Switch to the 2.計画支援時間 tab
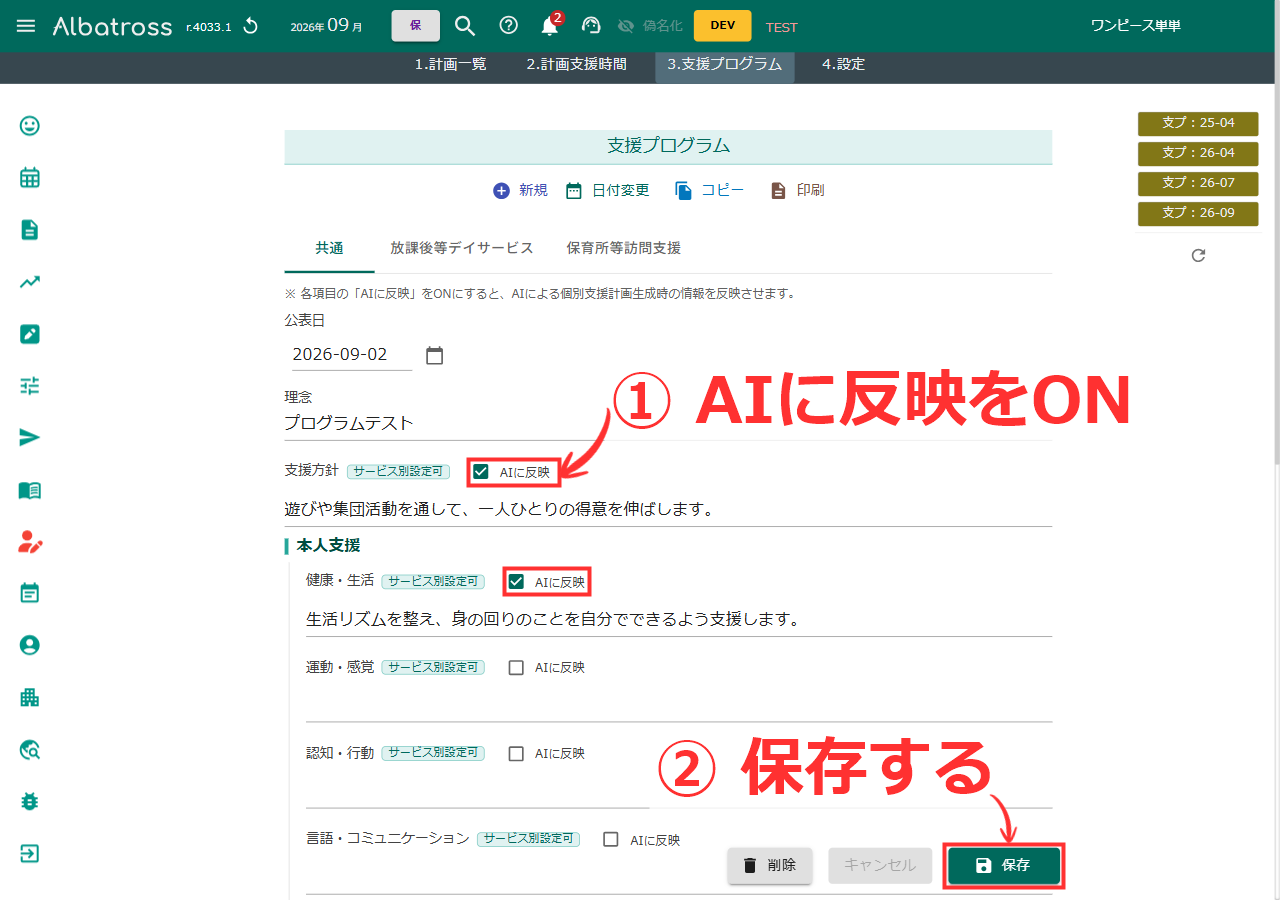 coord(577,64)
